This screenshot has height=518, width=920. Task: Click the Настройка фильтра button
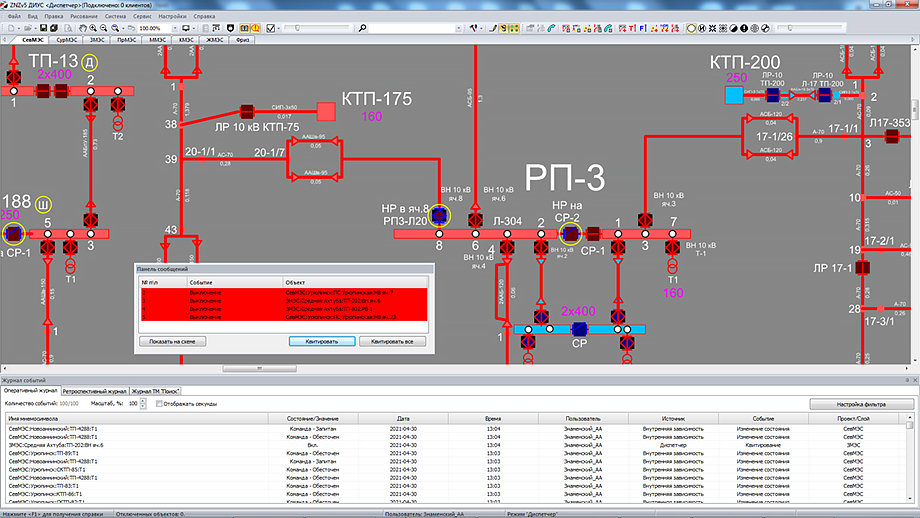click(x=860, y=404)
